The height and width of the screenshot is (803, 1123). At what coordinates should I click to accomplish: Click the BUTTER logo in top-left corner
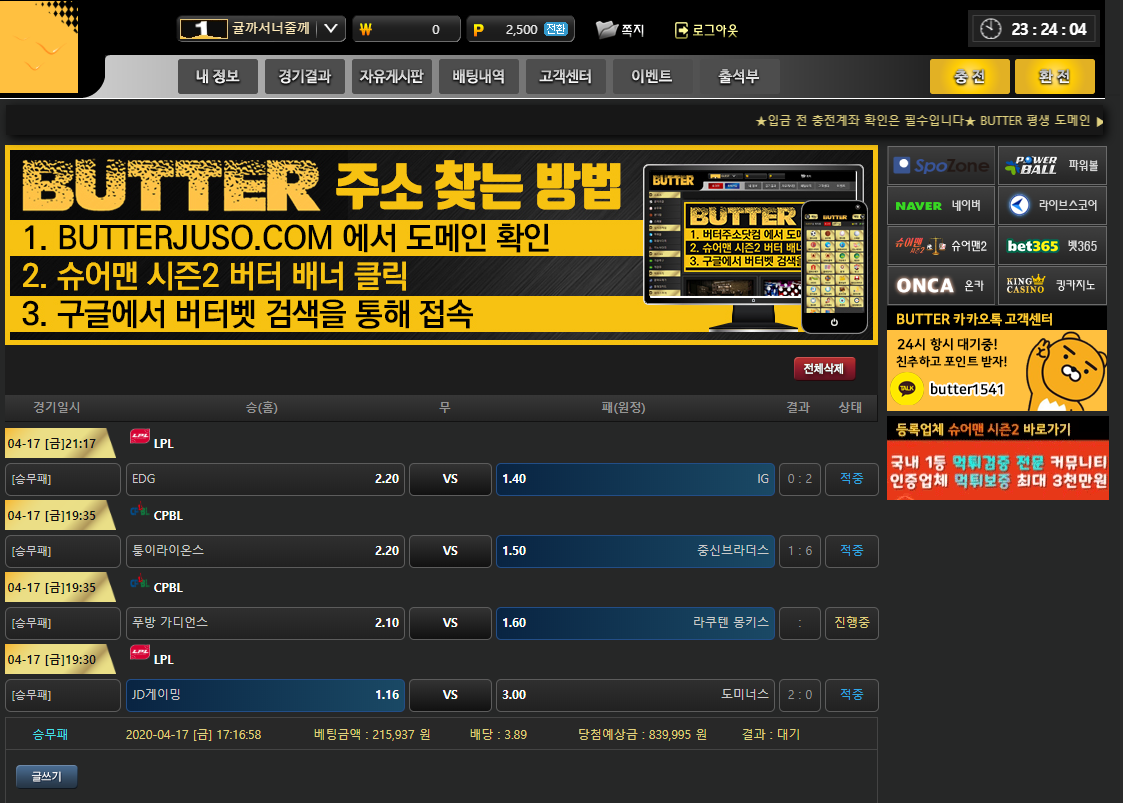40,47
